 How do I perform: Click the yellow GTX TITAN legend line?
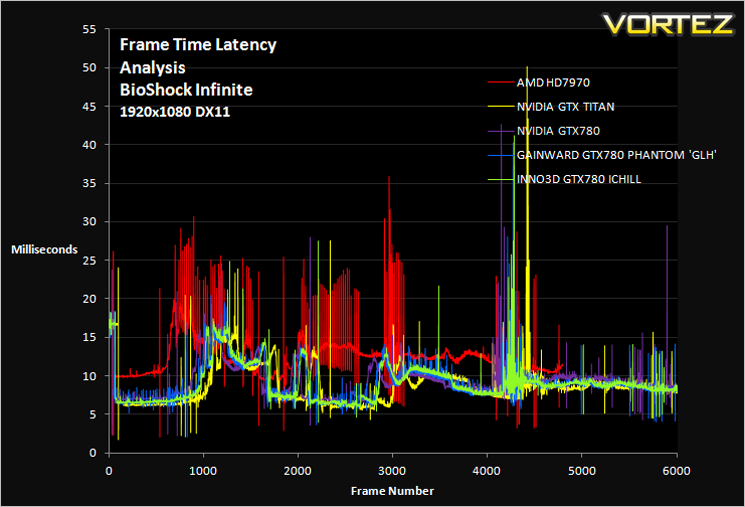pos(501,107)
